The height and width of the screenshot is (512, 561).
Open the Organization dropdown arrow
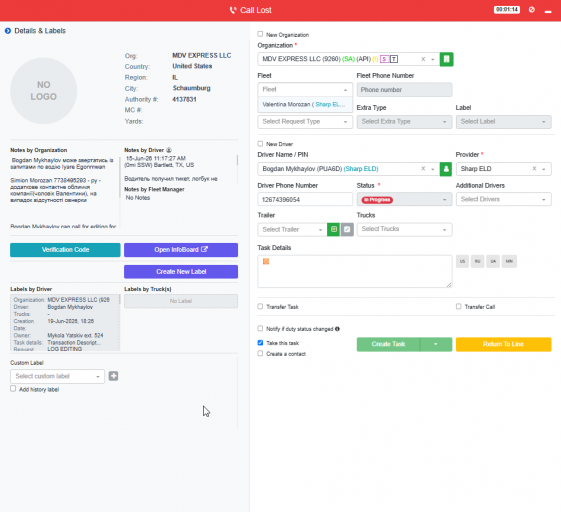pos(433,59)
